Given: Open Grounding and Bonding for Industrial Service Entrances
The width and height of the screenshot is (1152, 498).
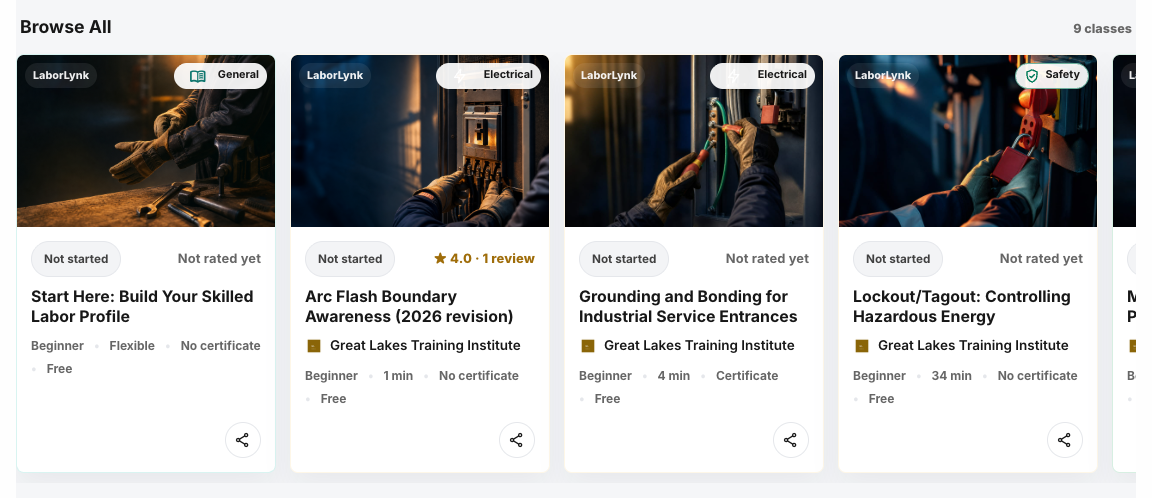Looking at the screenshot, I should pyautogui.click(x=688, y=307).
